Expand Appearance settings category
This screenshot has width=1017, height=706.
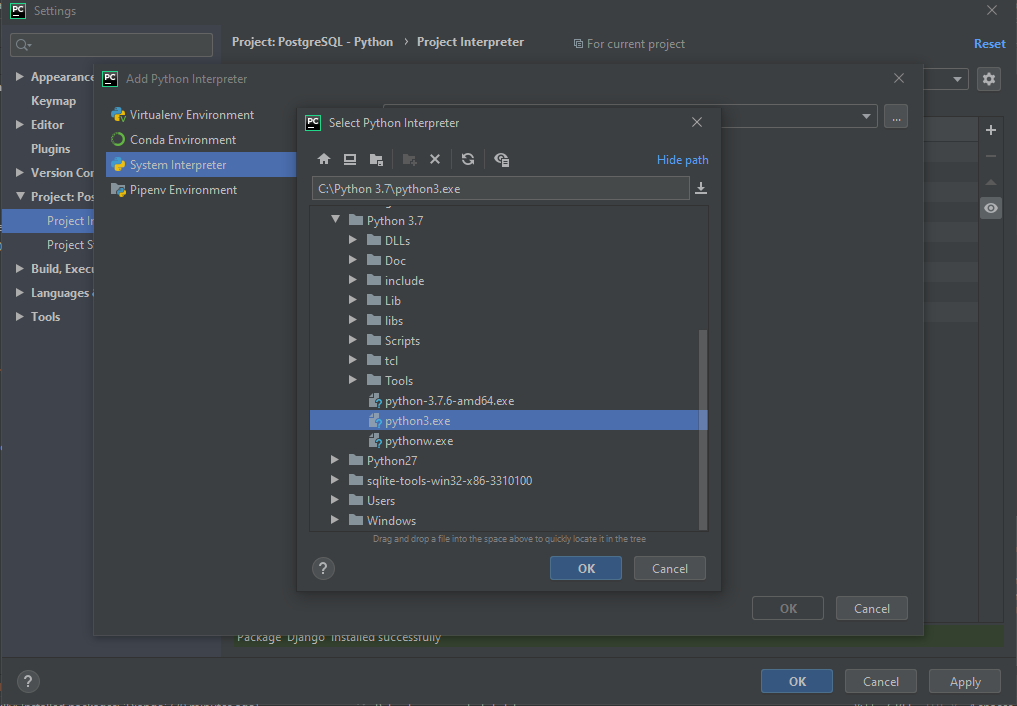pyautogui.click(x=19, y=76)
